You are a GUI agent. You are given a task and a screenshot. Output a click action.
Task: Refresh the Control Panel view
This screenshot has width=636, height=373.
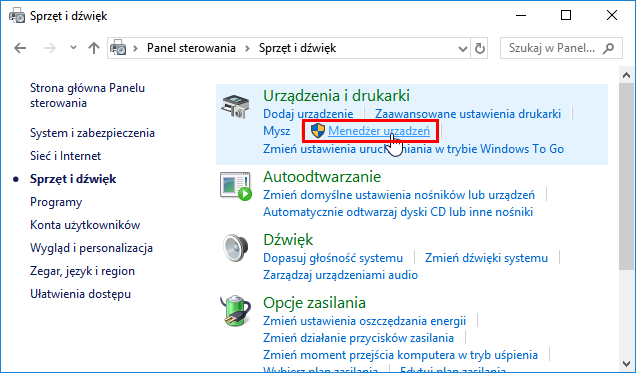(479, 48)
